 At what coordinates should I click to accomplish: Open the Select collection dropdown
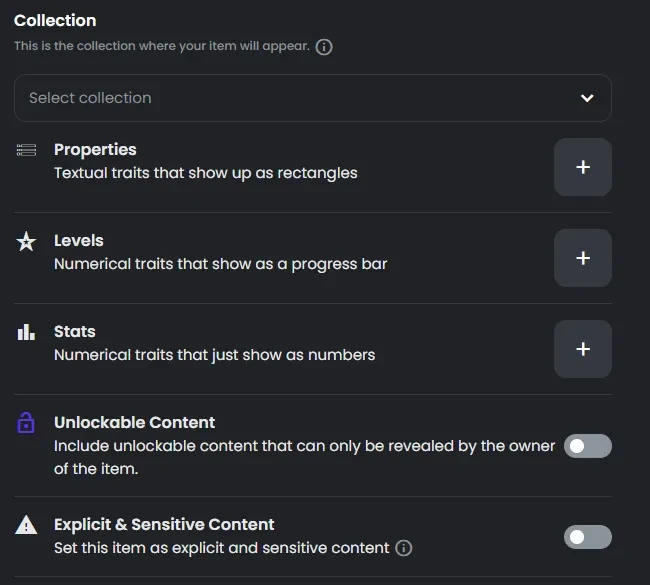(x=313, y=98)
